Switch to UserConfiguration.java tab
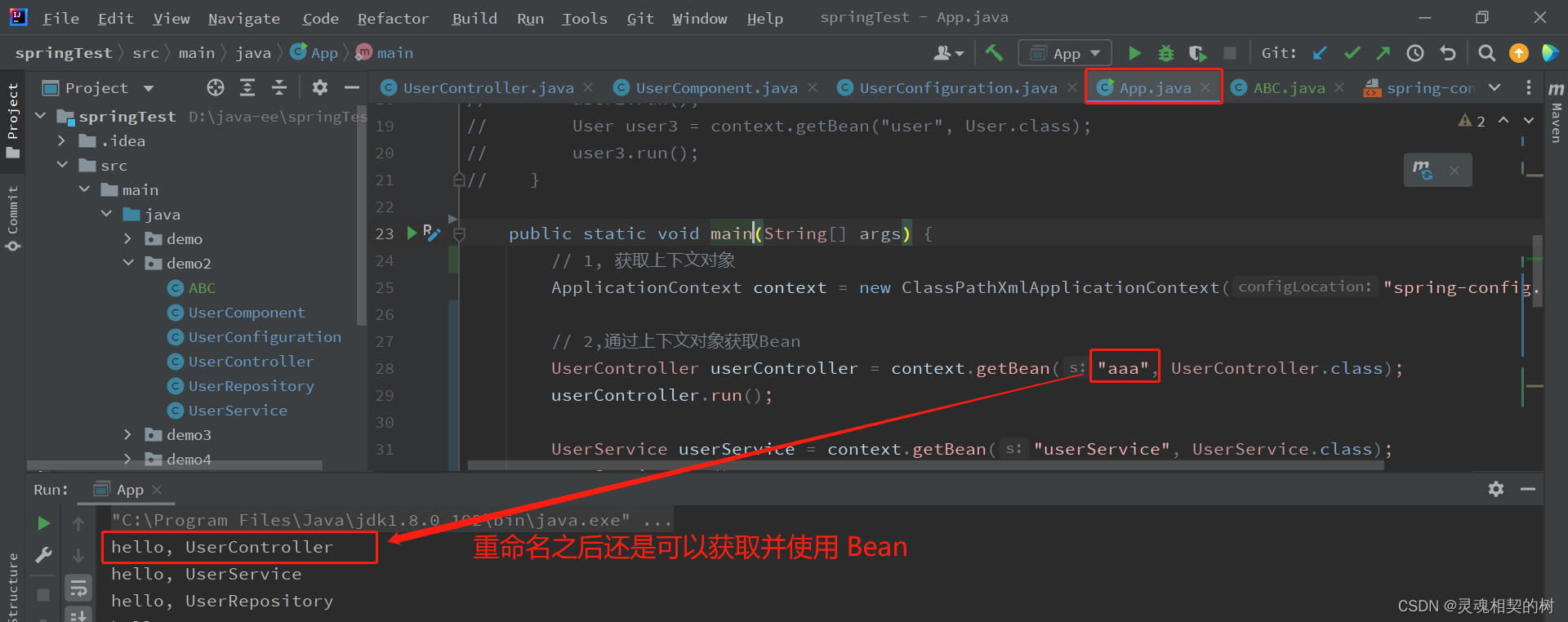Viewport: 1568px width, 622px height. pyautogui.click(x=958, y=87)
